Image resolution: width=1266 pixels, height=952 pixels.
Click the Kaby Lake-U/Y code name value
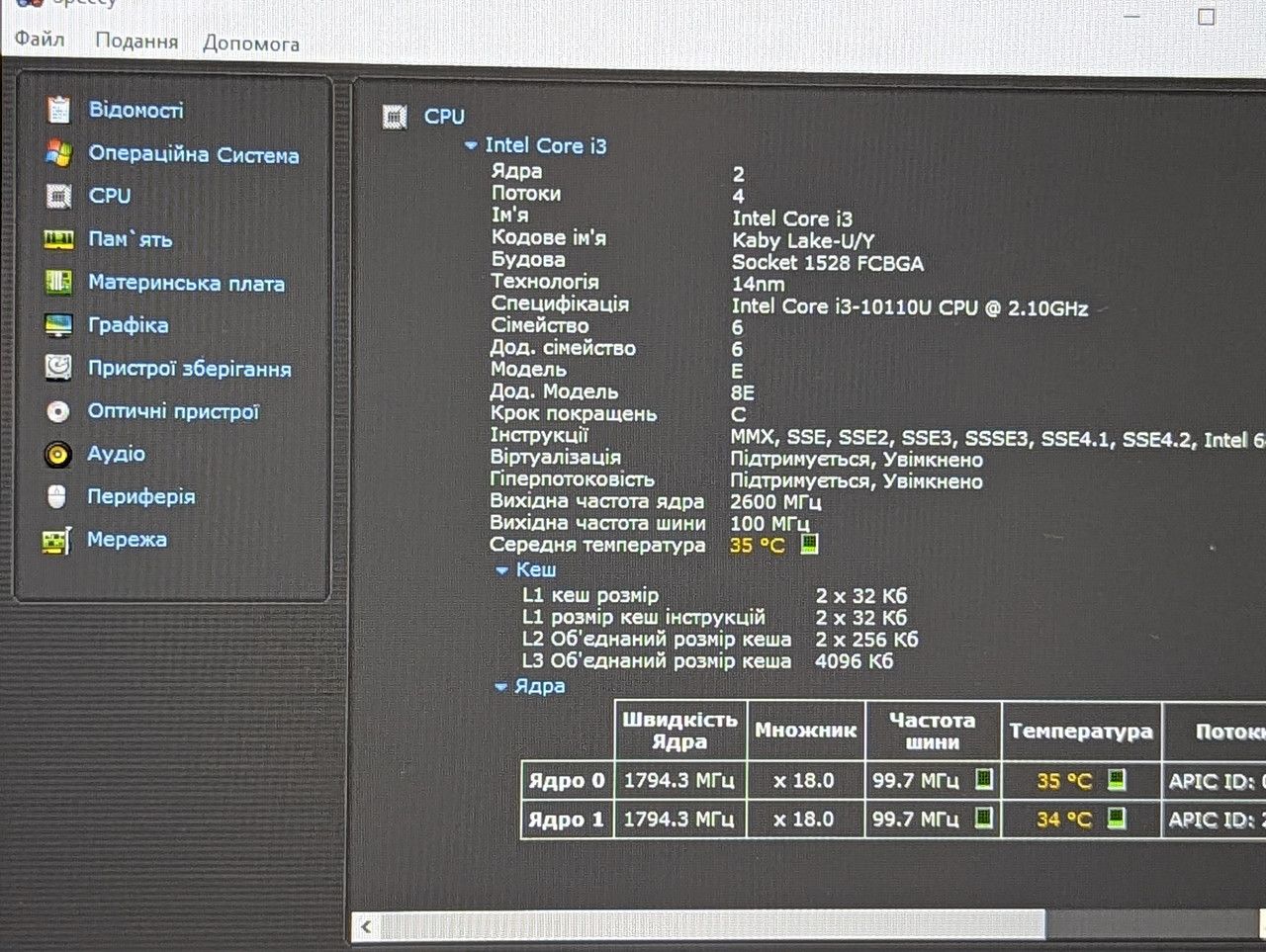coord(803,240)
